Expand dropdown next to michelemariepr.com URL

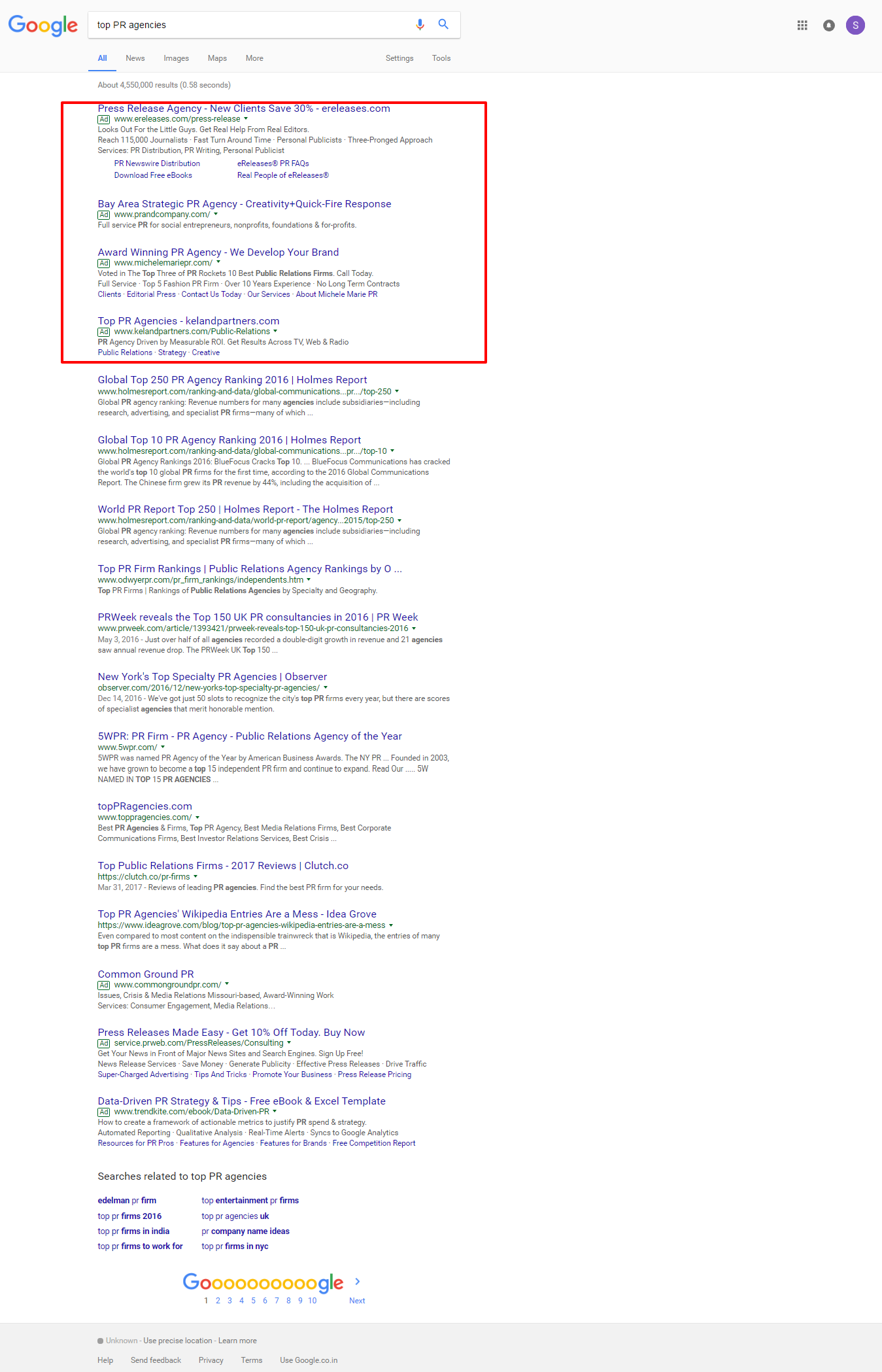218,262
